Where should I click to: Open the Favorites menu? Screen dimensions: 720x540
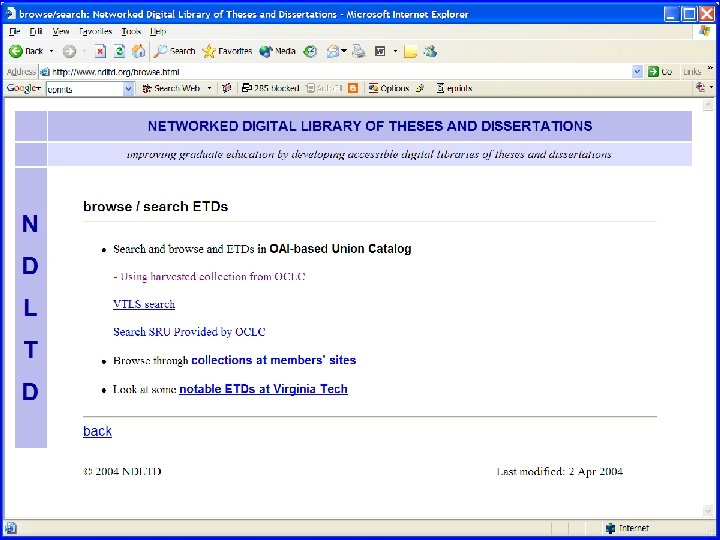tap(96, 31)
